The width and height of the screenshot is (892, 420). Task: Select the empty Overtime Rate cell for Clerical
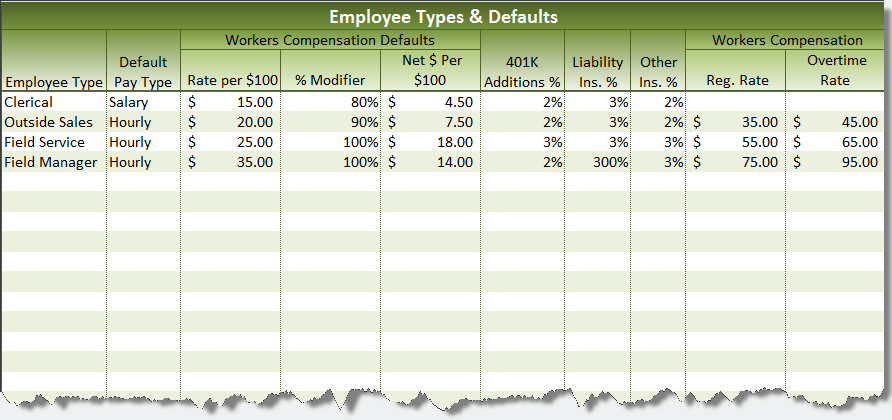(x=837, y=102)
